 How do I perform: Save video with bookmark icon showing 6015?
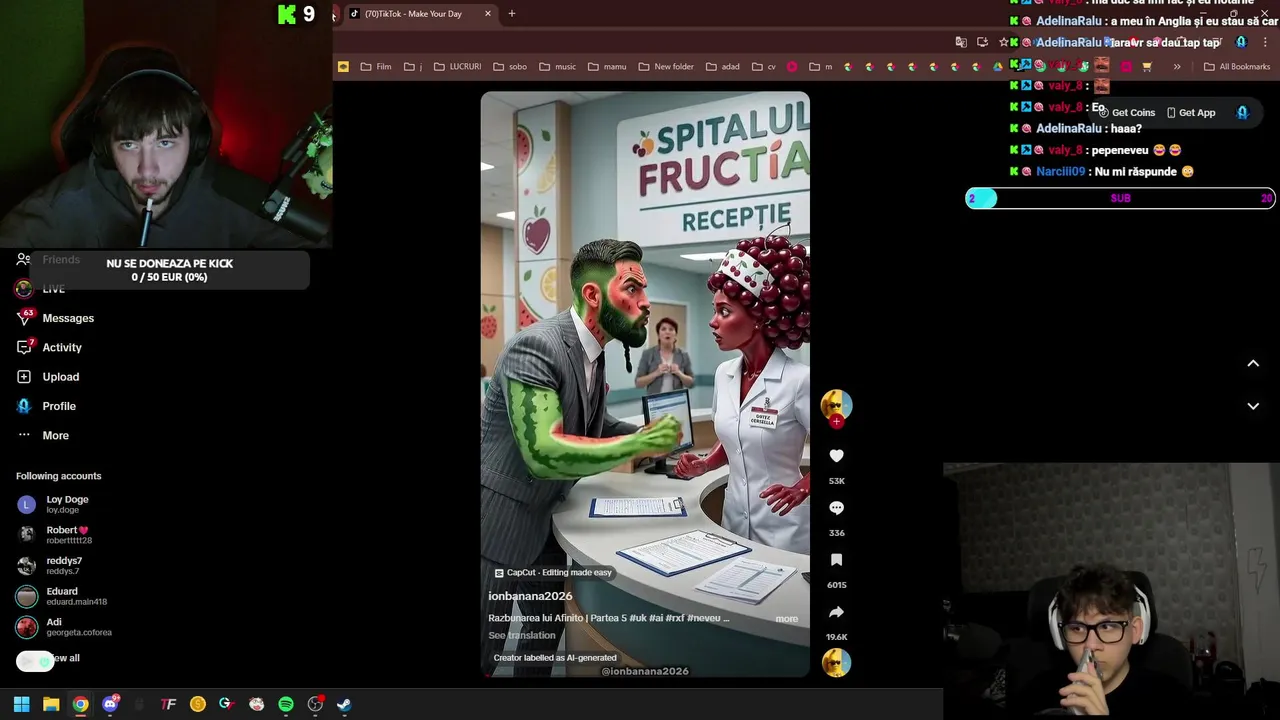coord(836,560)
